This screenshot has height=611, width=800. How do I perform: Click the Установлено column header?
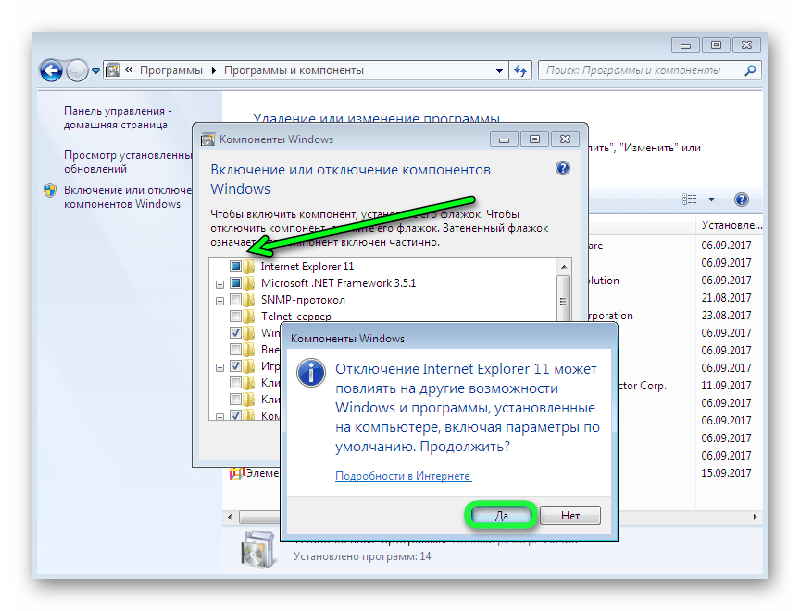(x=729, y=225)
